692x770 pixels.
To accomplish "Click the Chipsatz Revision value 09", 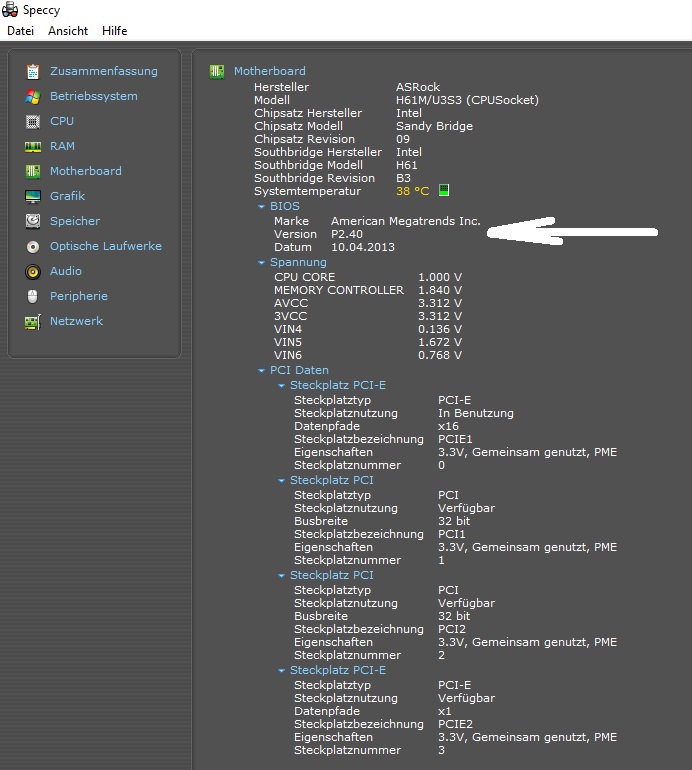I will (x=403, y=139).
